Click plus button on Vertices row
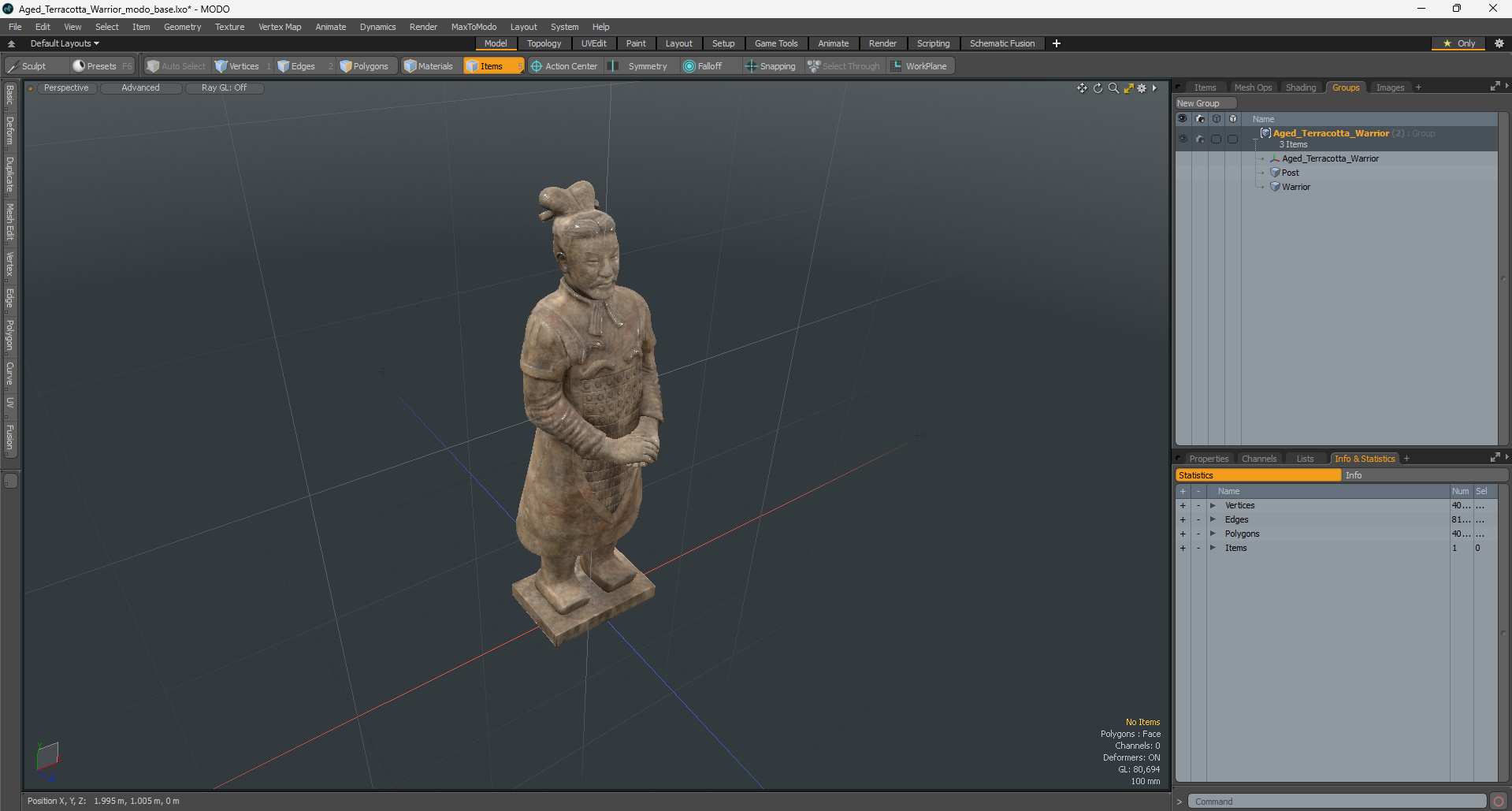This screenshot has height=811, width=1512. pyautogui.click(x=1183, y=505)
